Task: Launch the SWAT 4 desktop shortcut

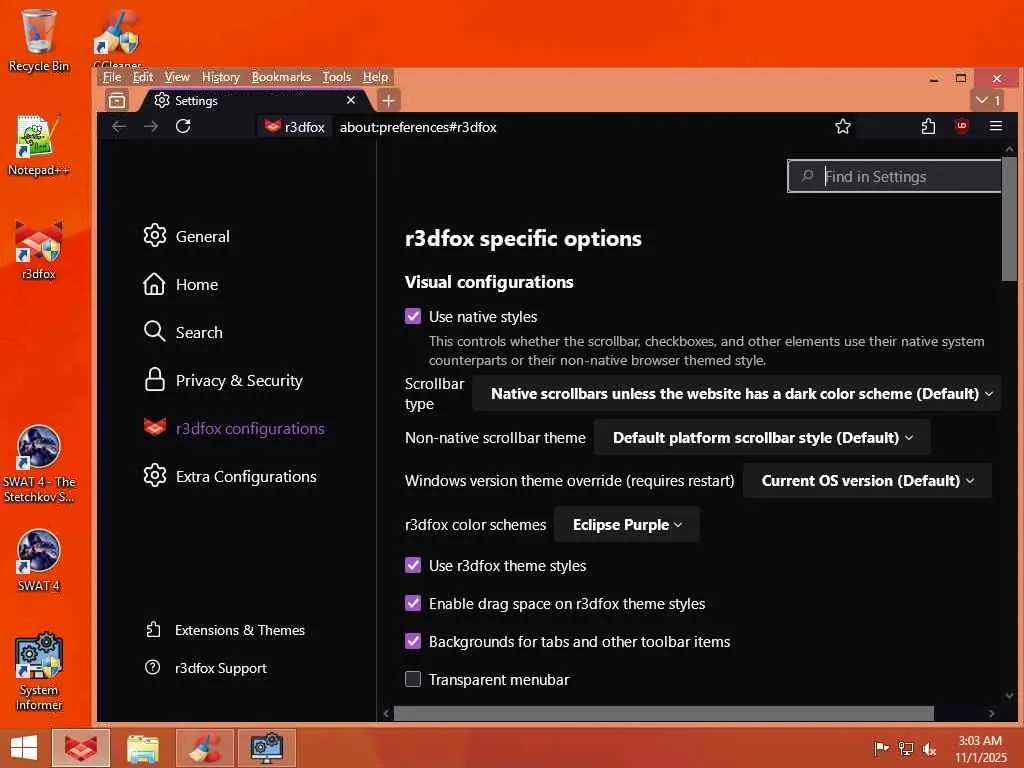Action: pyautogui.click(x=39, y=562)
